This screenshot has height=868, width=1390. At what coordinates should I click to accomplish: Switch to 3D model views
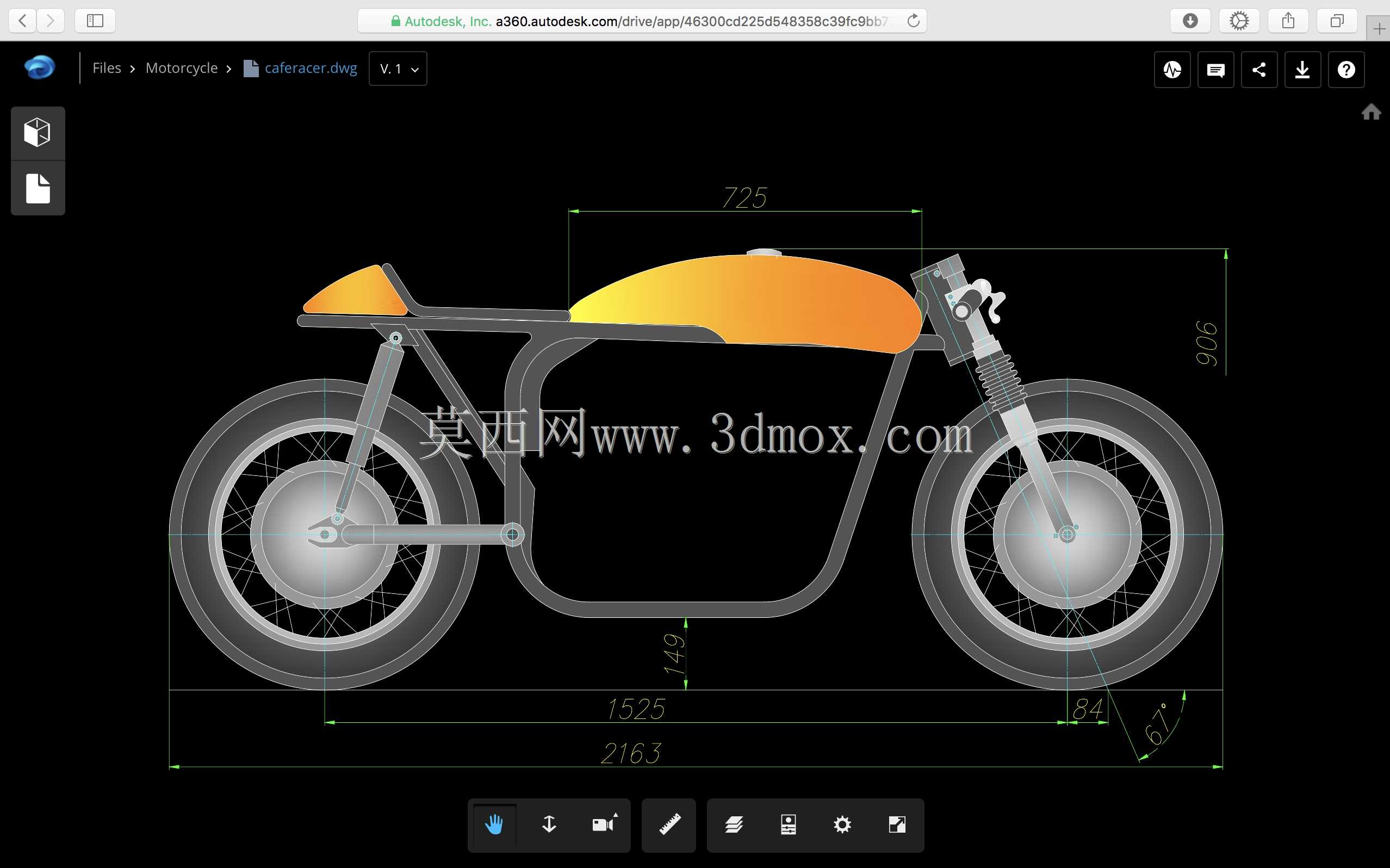point(38,133)
